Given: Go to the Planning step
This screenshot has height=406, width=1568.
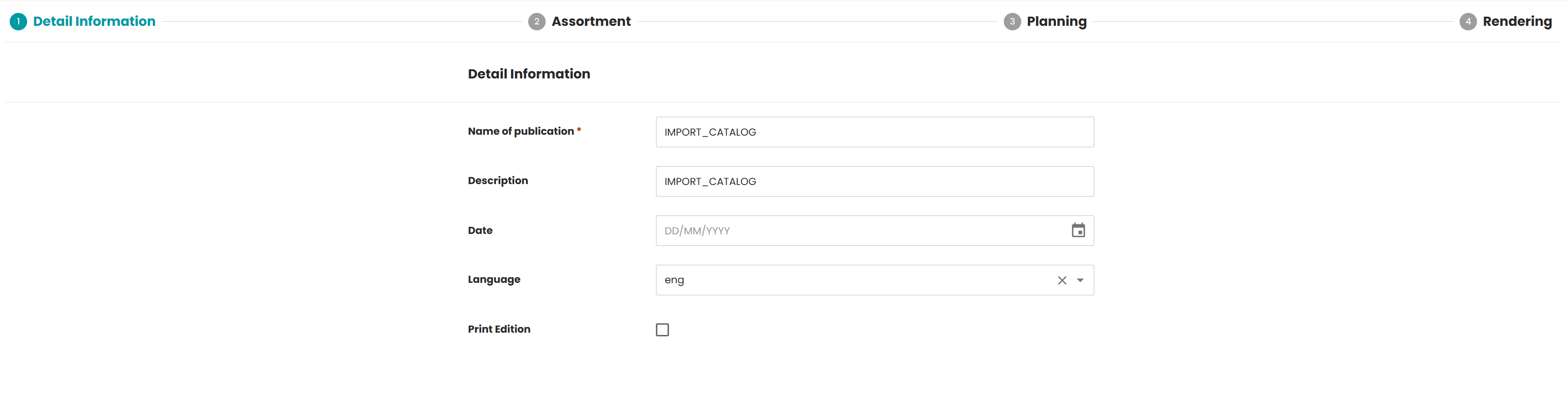Looking at the screenshot, I should [x=1056, y=22].
